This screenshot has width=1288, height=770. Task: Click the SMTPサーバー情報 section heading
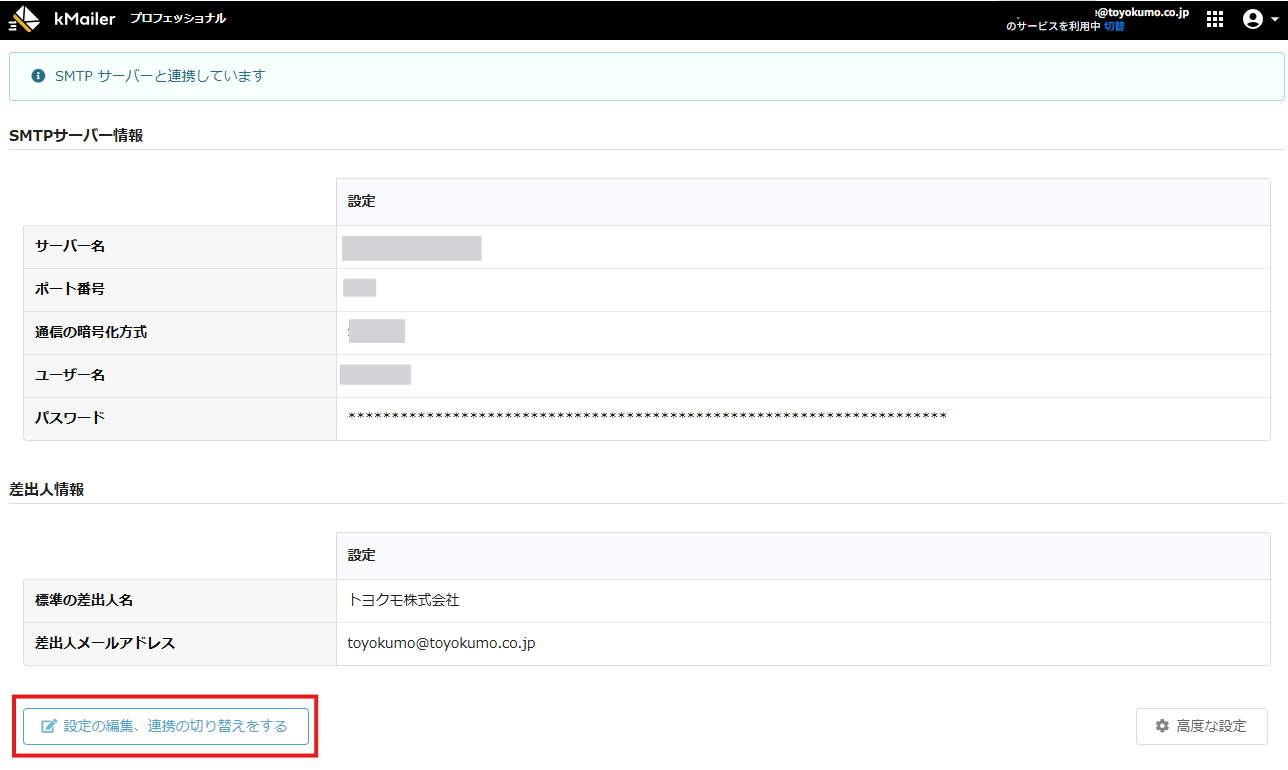(76, 135)
